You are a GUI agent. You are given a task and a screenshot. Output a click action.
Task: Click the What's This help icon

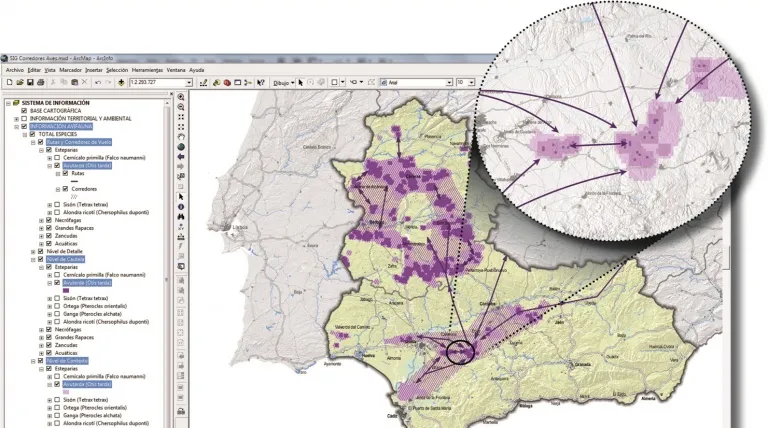tap(261, 83)
